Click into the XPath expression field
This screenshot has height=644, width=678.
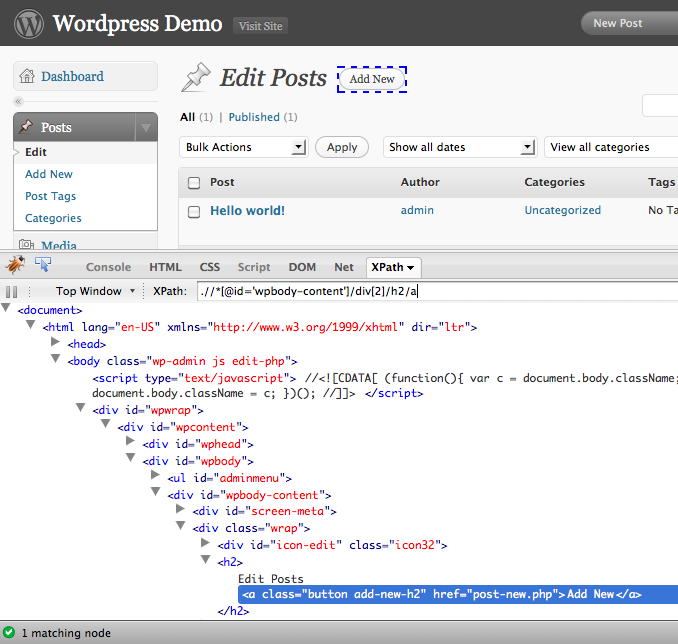438,291
